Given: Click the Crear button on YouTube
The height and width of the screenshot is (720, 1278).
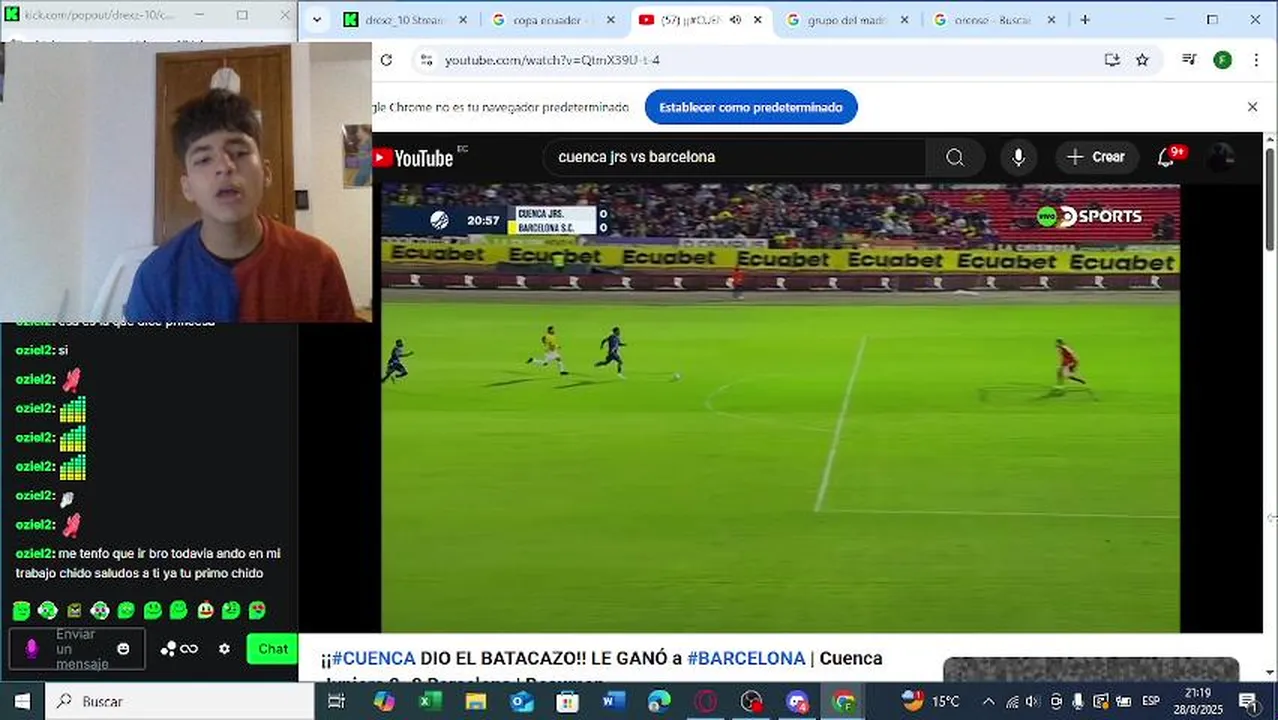Looking at the screenshot, I should click(x=1097, y=157).
